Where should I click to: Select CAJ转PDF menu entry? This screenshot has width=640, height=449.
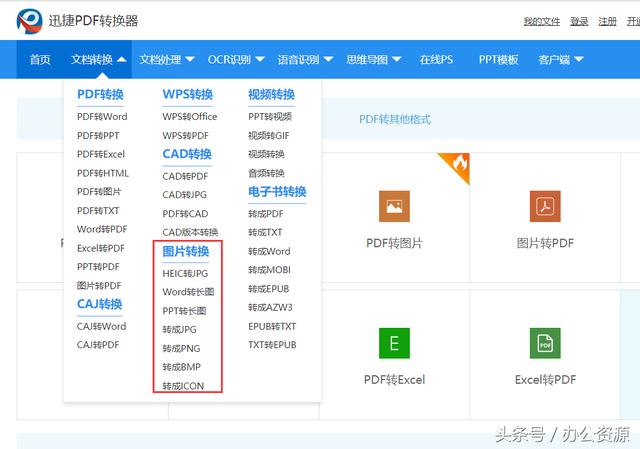pos(98,345)
